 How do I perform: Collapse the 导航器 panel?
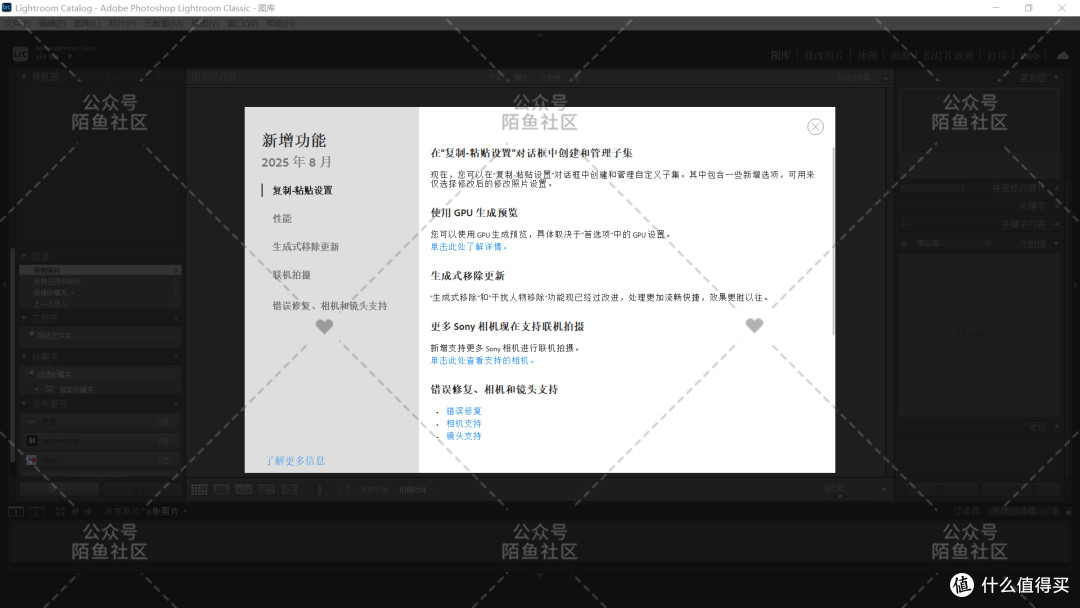point(23,76)
